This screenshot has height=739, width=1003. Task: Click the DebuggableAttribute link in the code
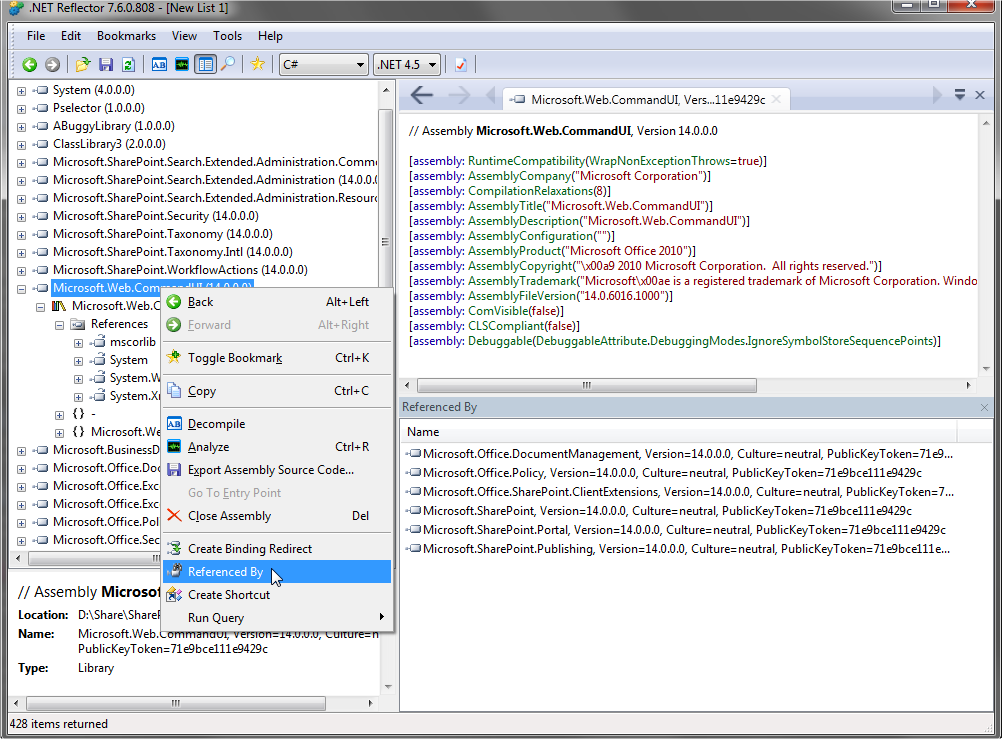(x=591, y=342)
